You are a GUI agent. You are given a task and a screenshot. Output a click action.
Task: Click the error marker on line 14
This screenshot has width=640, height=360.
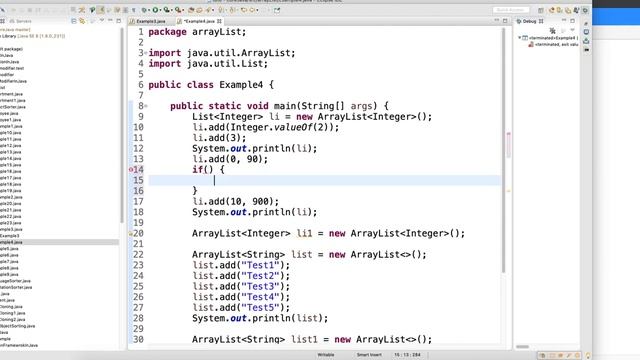(131, 169)
